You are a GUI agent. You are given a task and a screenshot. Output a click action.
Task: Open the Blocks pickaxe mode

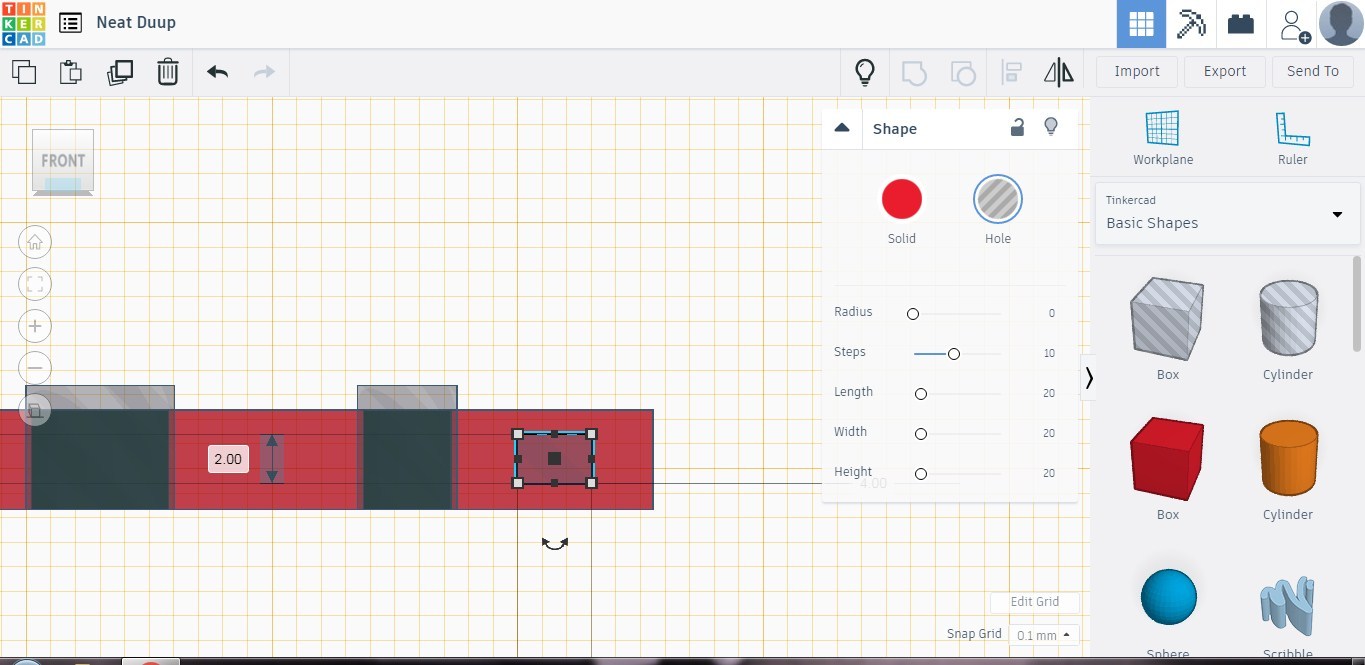pos(1191,24)
